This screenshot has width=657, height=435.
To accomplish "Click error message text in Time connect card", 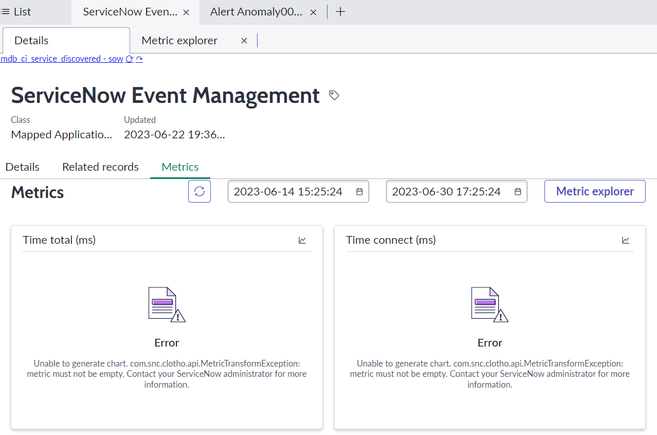I will coord(489,374).
